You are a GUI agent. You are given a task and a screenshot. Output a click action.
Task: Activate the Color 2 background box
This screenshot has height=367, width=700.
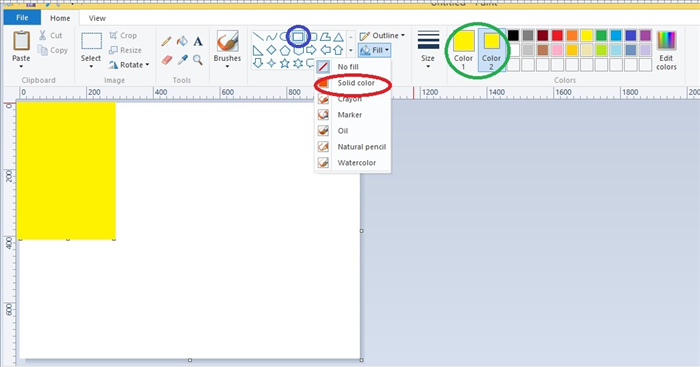pyautogui.click(x=492, y=50)
